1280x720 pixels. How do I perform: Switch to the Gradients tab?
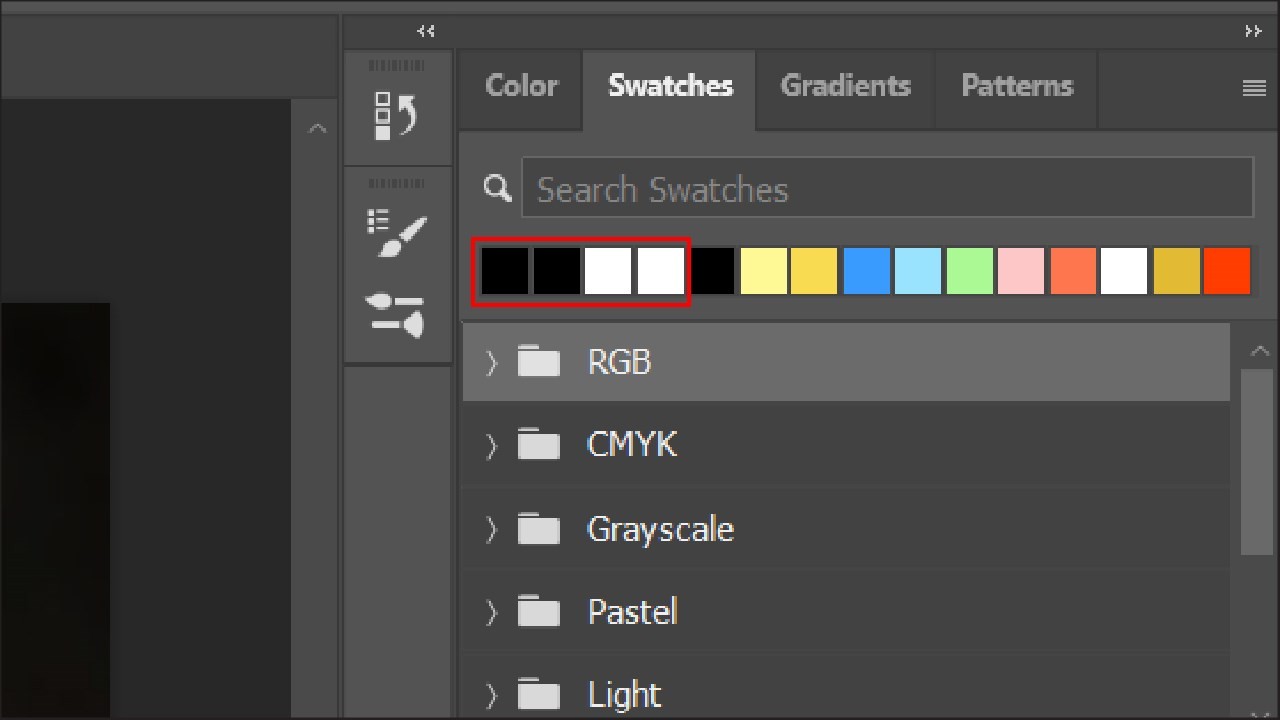point(845,87)
